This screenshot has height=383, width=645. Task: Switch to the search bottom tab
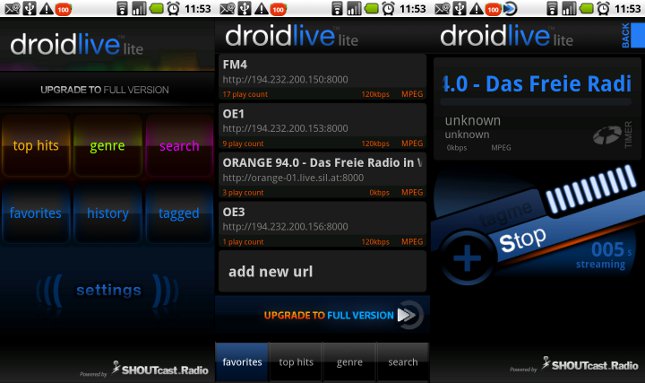coord(403,362)
